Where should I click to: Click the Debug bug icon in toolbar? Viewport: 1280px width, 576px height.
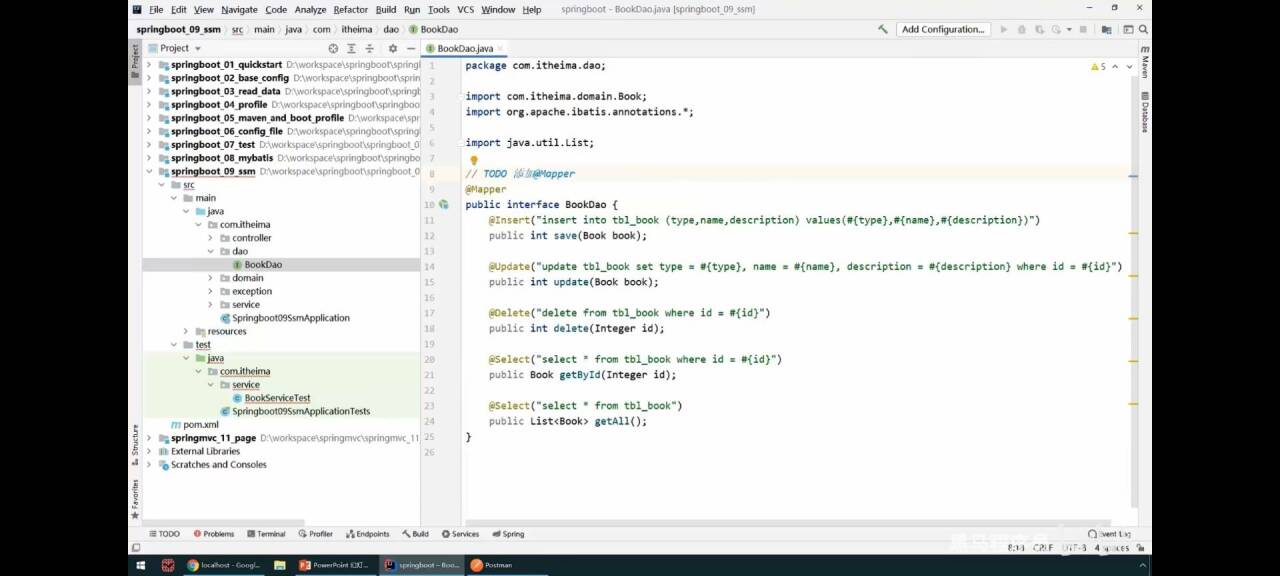[x=1021, y=30]
